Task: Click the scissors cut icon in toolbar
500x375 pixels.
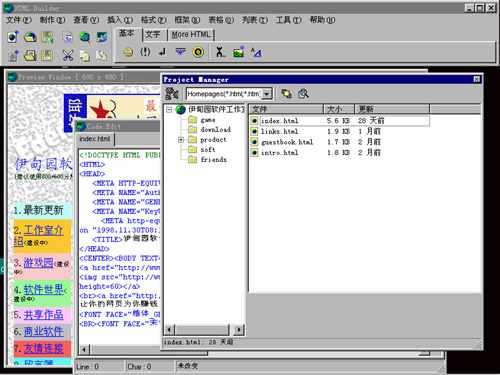Action: click(68, 55)
